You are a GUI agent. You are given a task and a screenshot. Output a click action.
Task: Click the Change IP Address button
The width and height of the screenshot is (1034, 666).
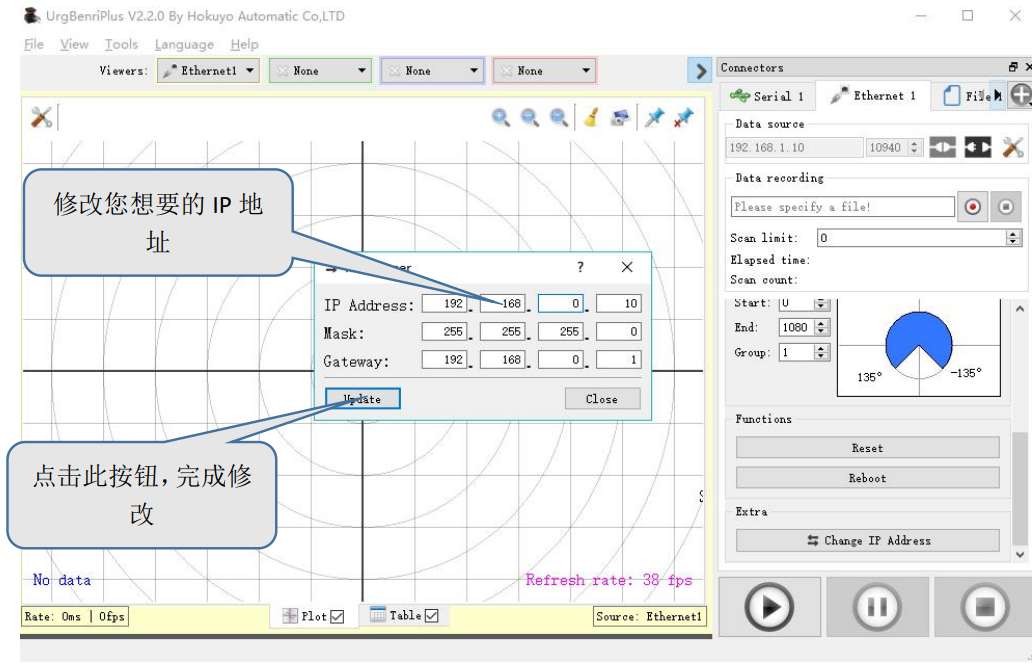click(867, 541)
